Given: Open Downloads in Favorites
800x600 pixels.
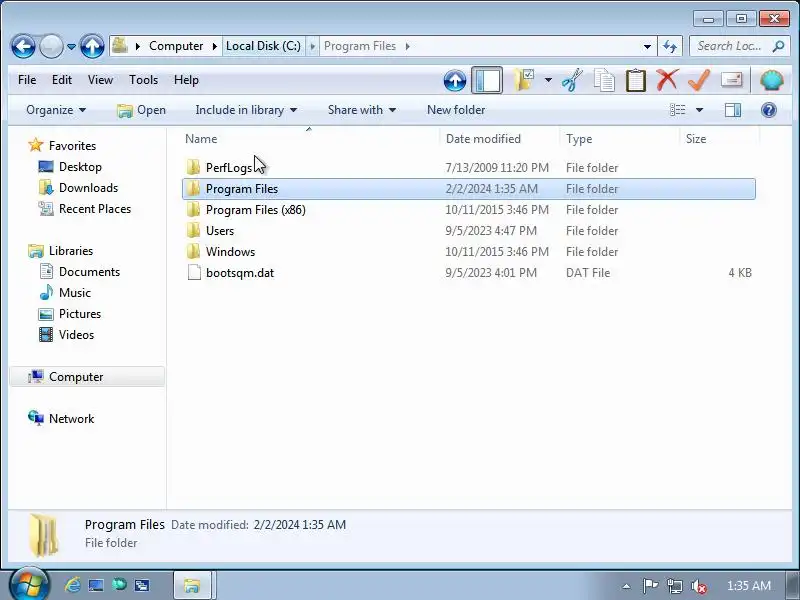Looking at the screenshot, I should [x=88, y=188].
